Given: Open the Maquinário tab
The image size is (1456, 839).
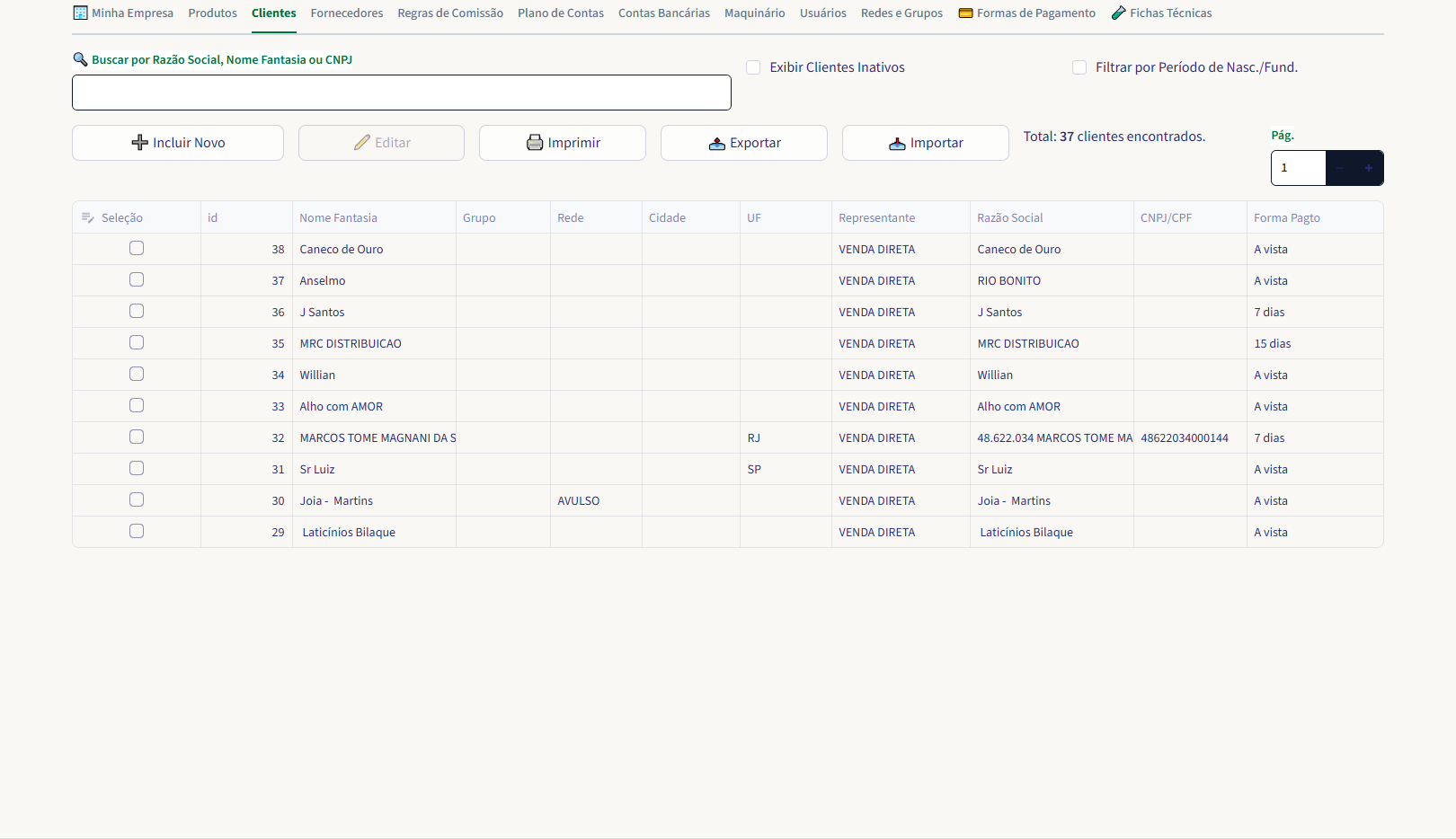Looking at the screenshot, I should pos(755,13).
